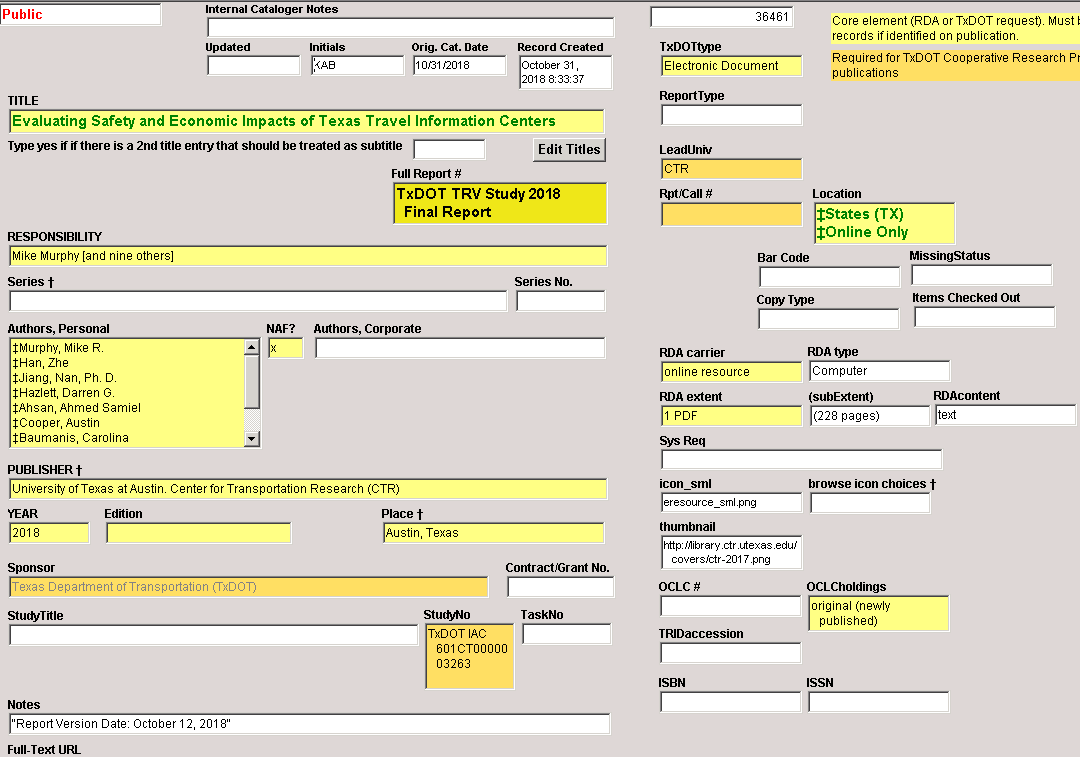Click the Sponsor field
Image resolution: width=1080 pixels, height=757 pixels.
[249, 587]
